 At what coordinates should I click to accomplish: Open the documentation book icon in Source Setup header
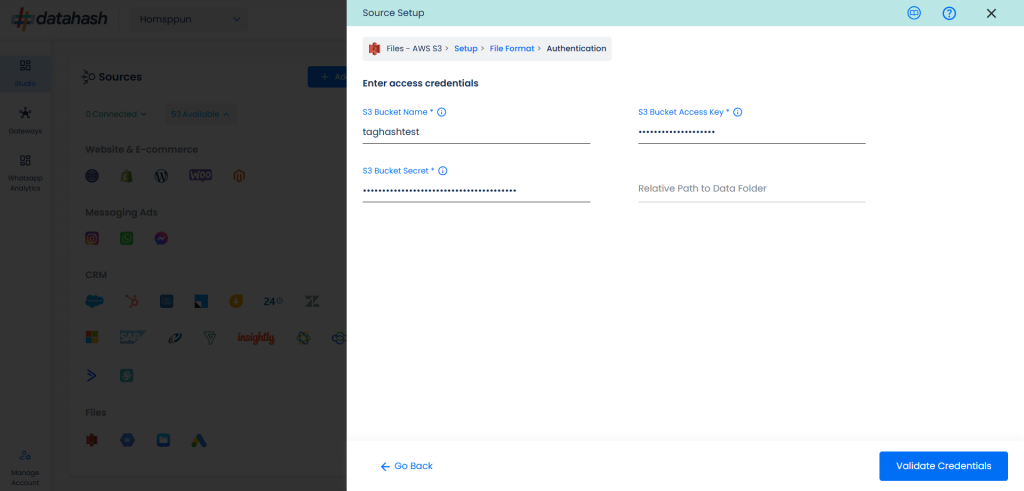pyautogui.click(x=914, y=13)
